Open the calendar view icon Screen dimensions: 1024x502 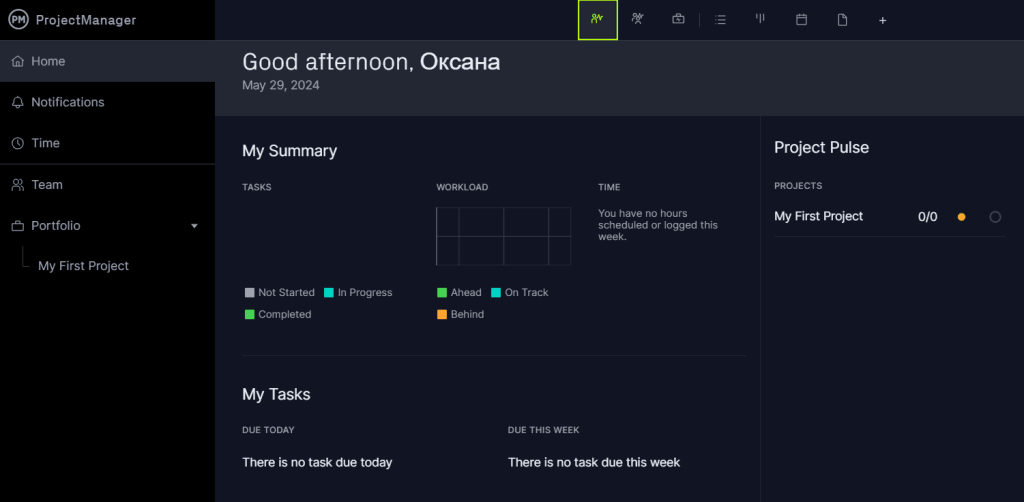(801, 20)
